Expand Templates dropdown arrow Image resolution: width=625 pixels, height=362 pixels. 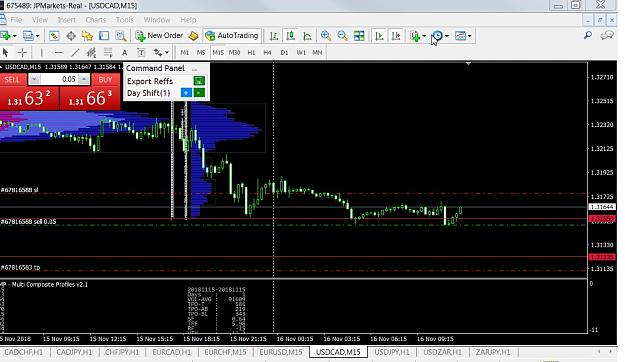tap(470, 36)
